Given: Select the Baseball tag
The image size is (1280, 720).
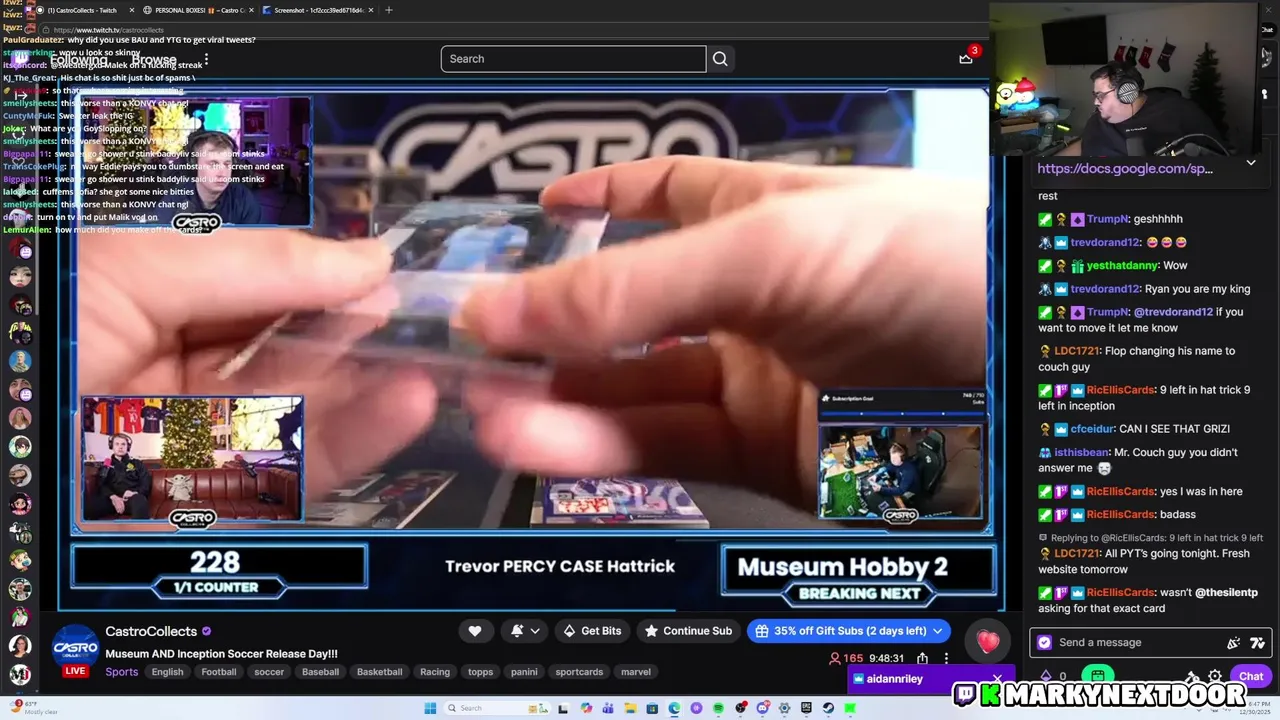Looking at the screenshot, I should 320,672.
